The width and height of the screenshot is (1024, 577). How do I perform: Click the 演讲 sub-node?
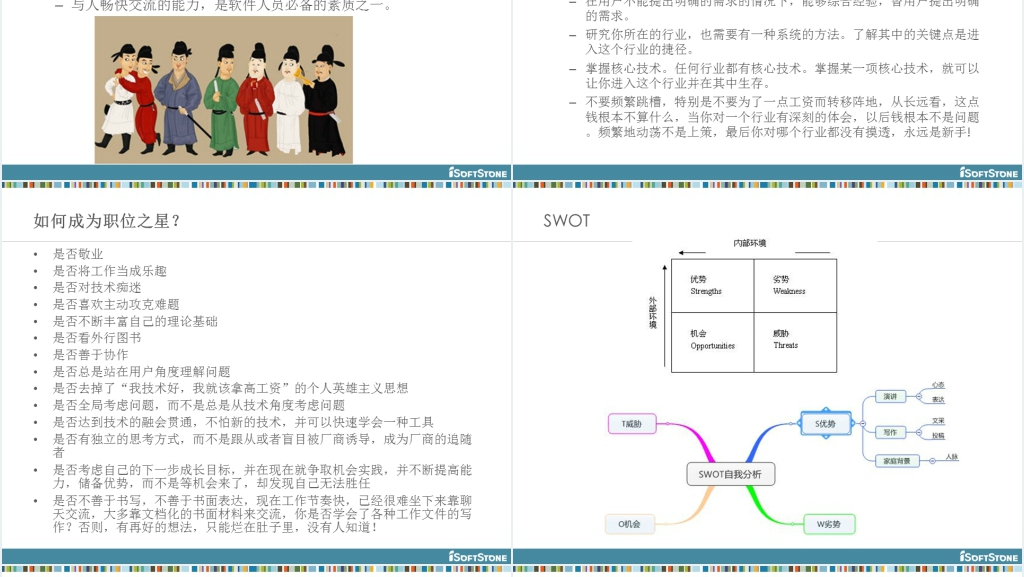click(890, 396)
